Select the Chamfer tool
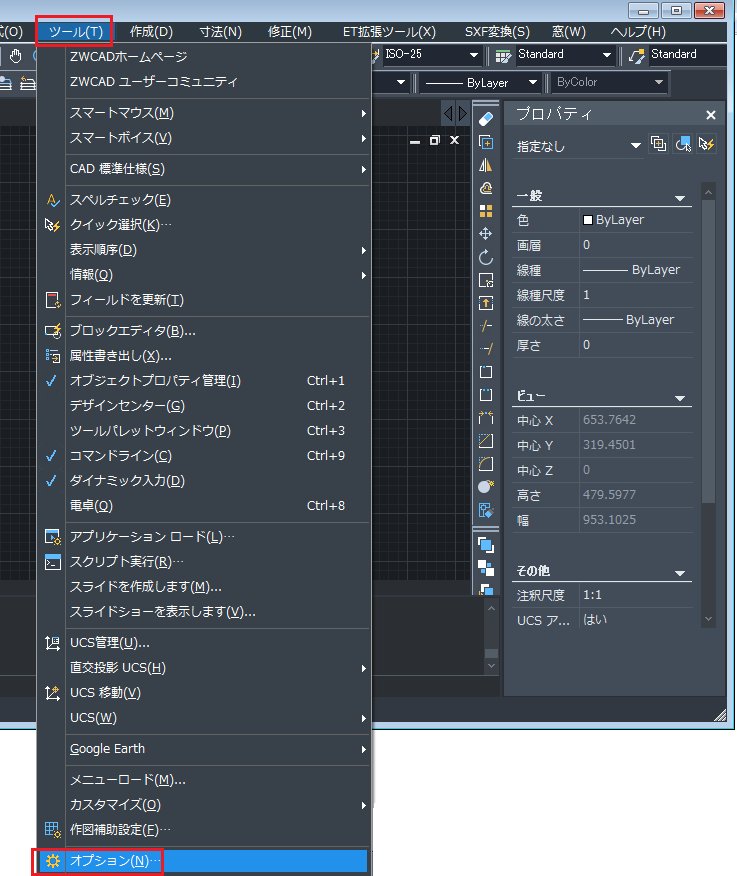Image resolution: width=737 pixels, height=876 pixels. pos(486,441)
